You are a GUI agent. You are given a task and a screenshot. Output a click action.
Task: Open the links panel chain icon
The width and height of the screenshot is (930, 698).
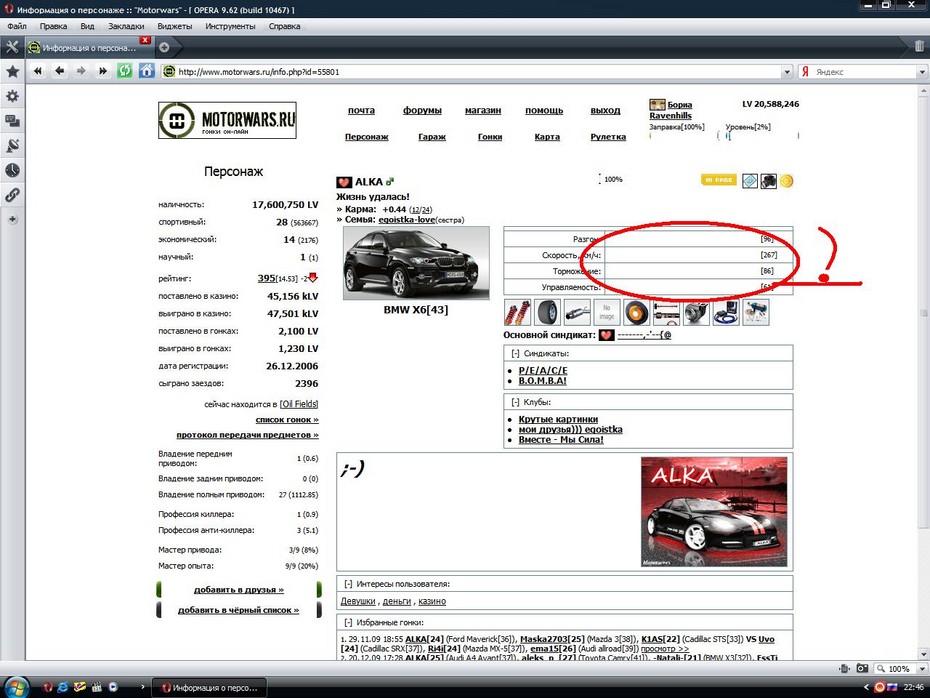tap(12, 195)
